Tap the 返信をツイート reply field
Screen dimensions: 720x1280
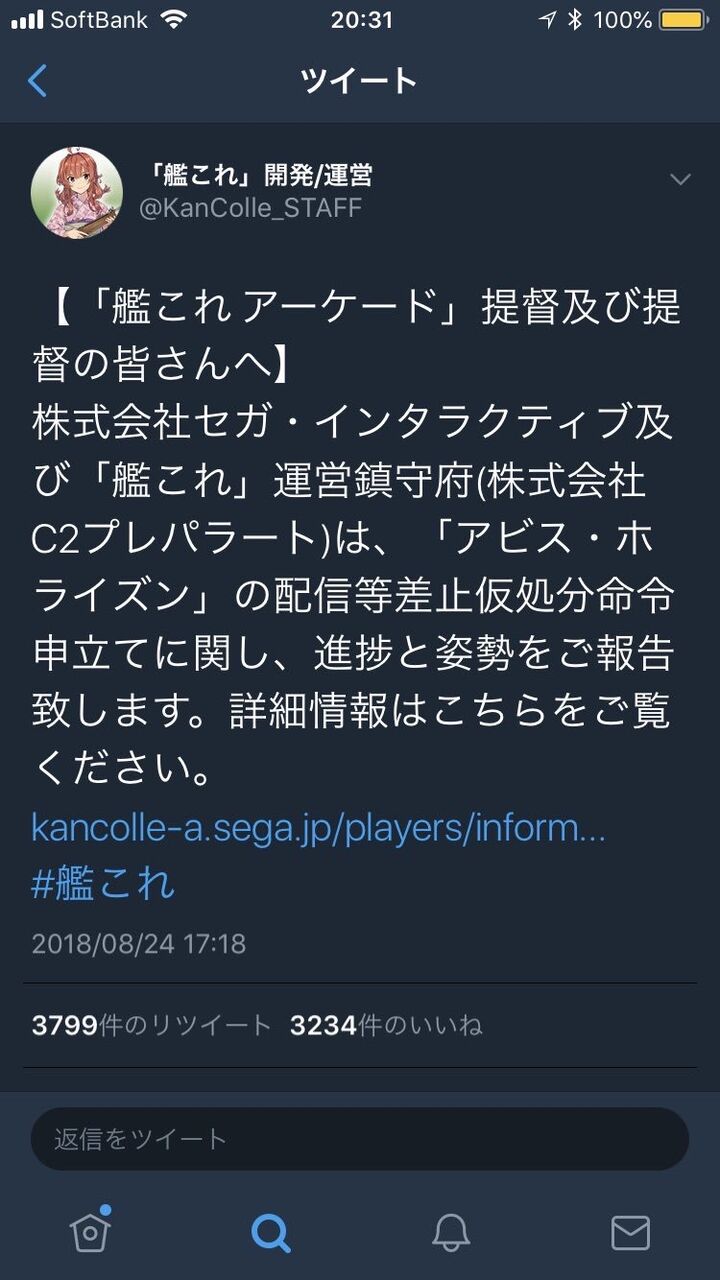360,1137
